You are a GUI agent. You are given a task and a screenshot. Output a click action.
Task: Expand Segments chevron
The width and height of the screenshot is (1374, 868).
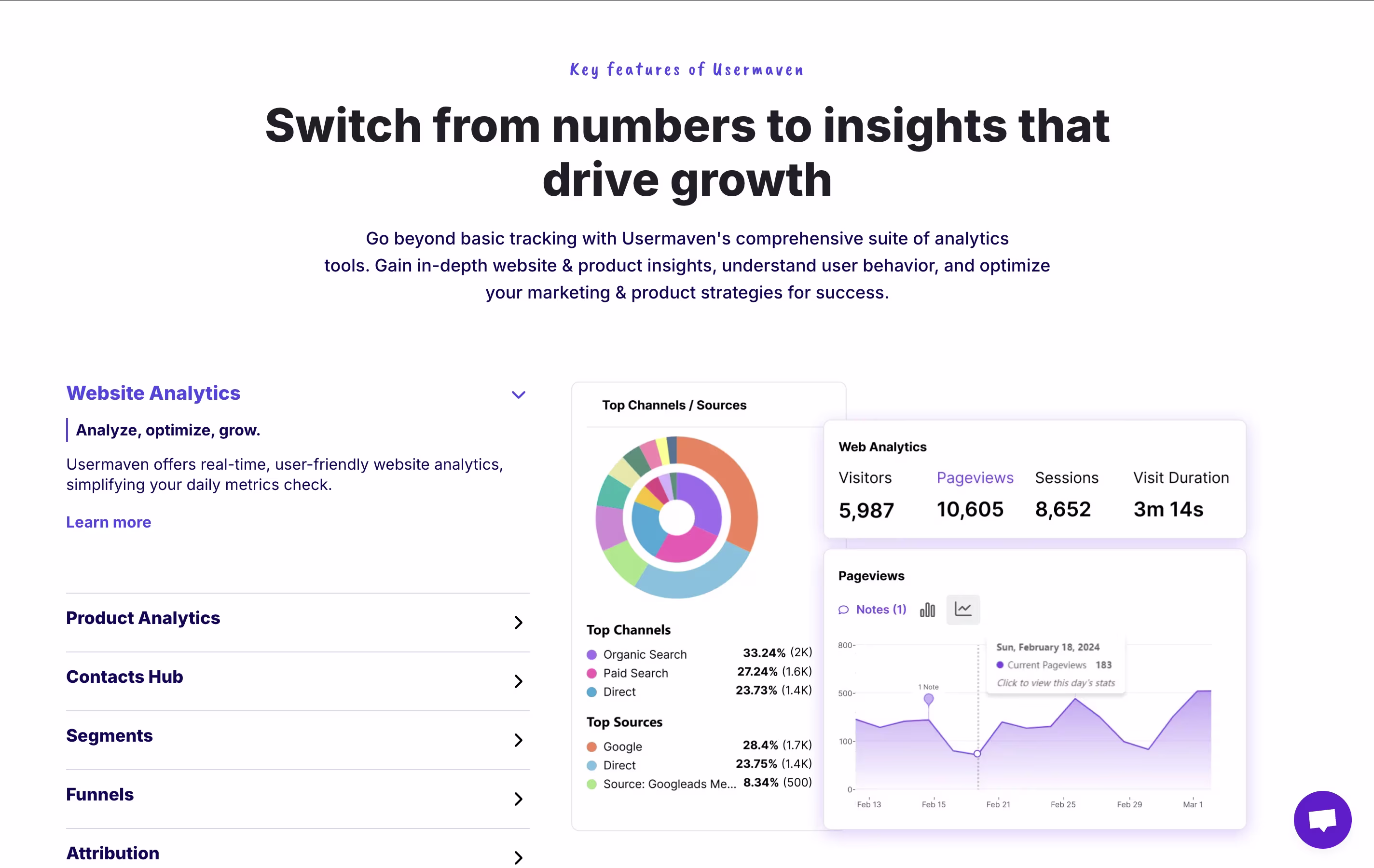point(518,740)
